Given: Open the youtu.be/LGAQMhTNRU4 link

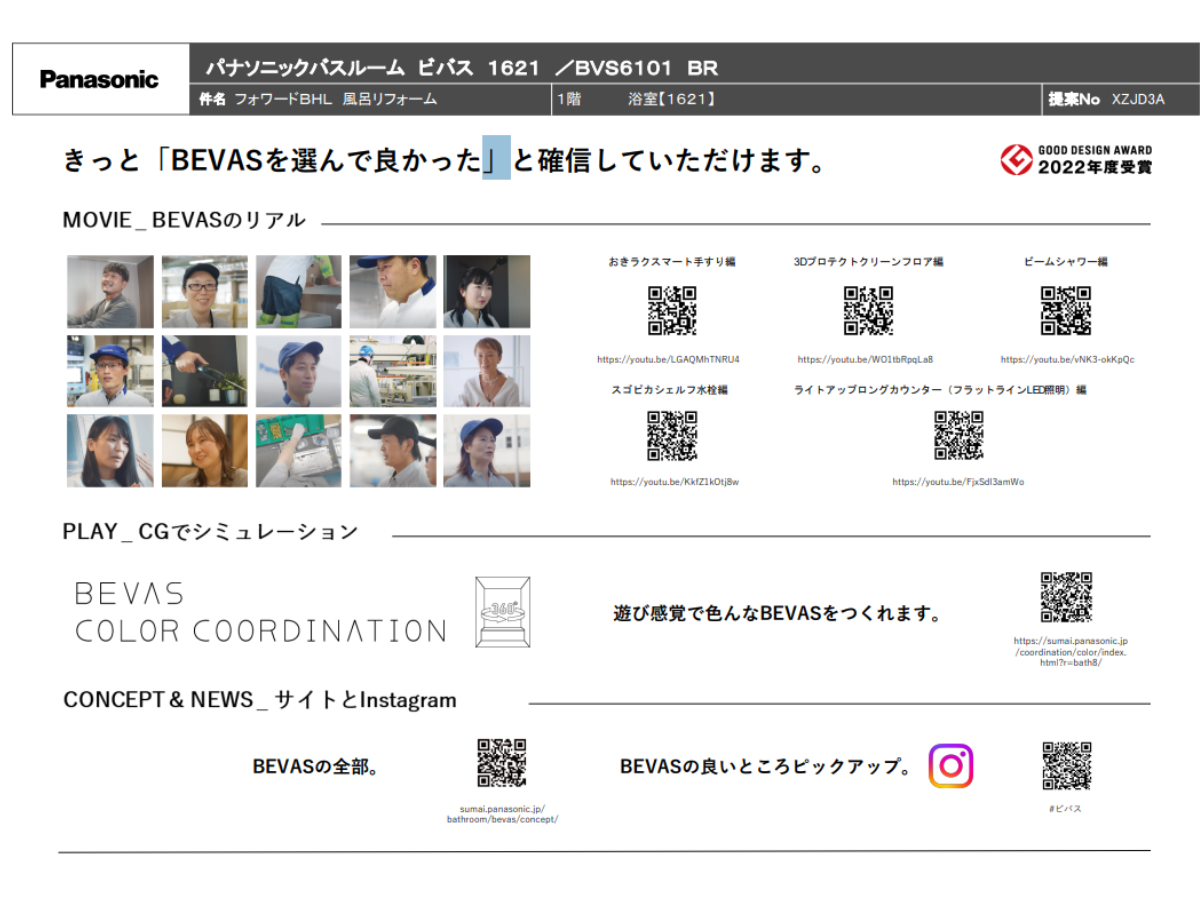Looking at the screenshot, I should click(x=668, y=359).
